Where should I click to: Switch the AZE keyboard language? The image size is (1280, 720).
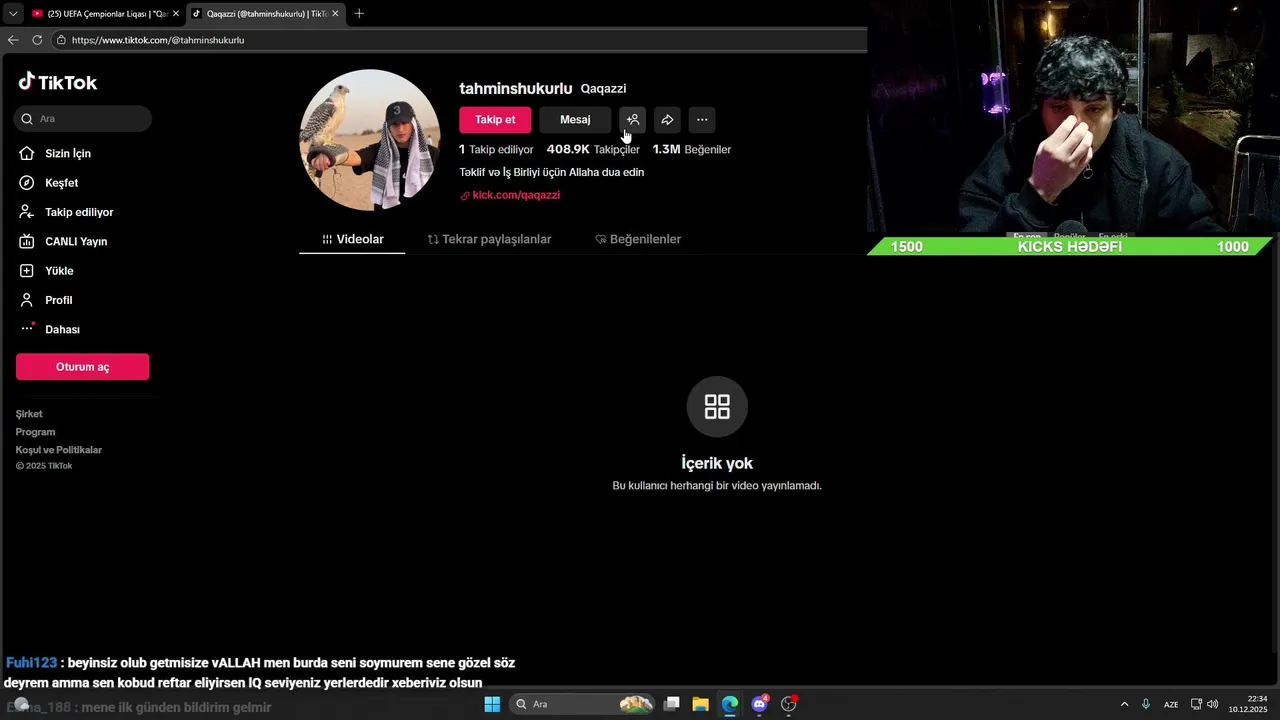pos(1171,704)
